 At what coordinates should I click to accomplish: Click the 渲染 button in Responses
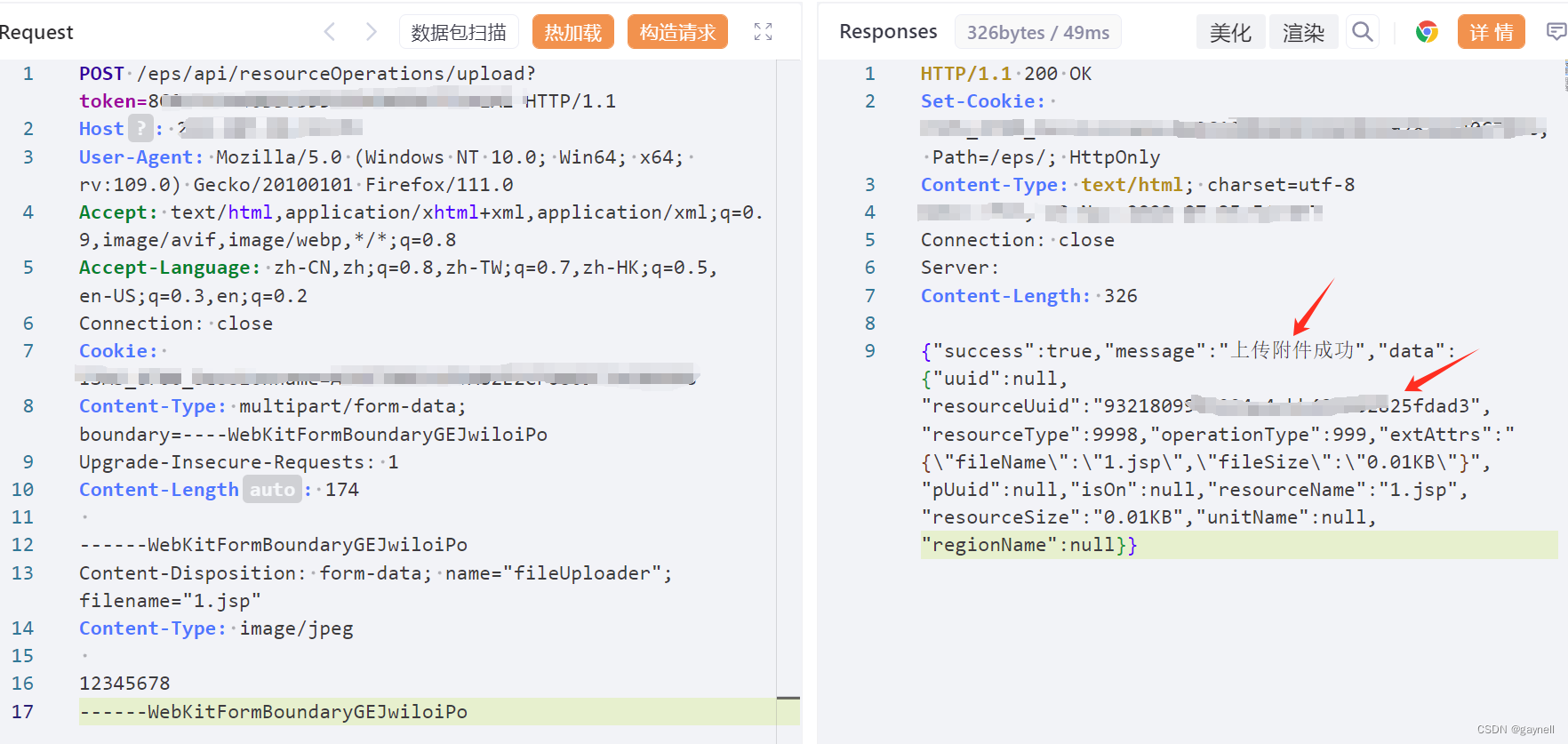tap(1303, 32)
